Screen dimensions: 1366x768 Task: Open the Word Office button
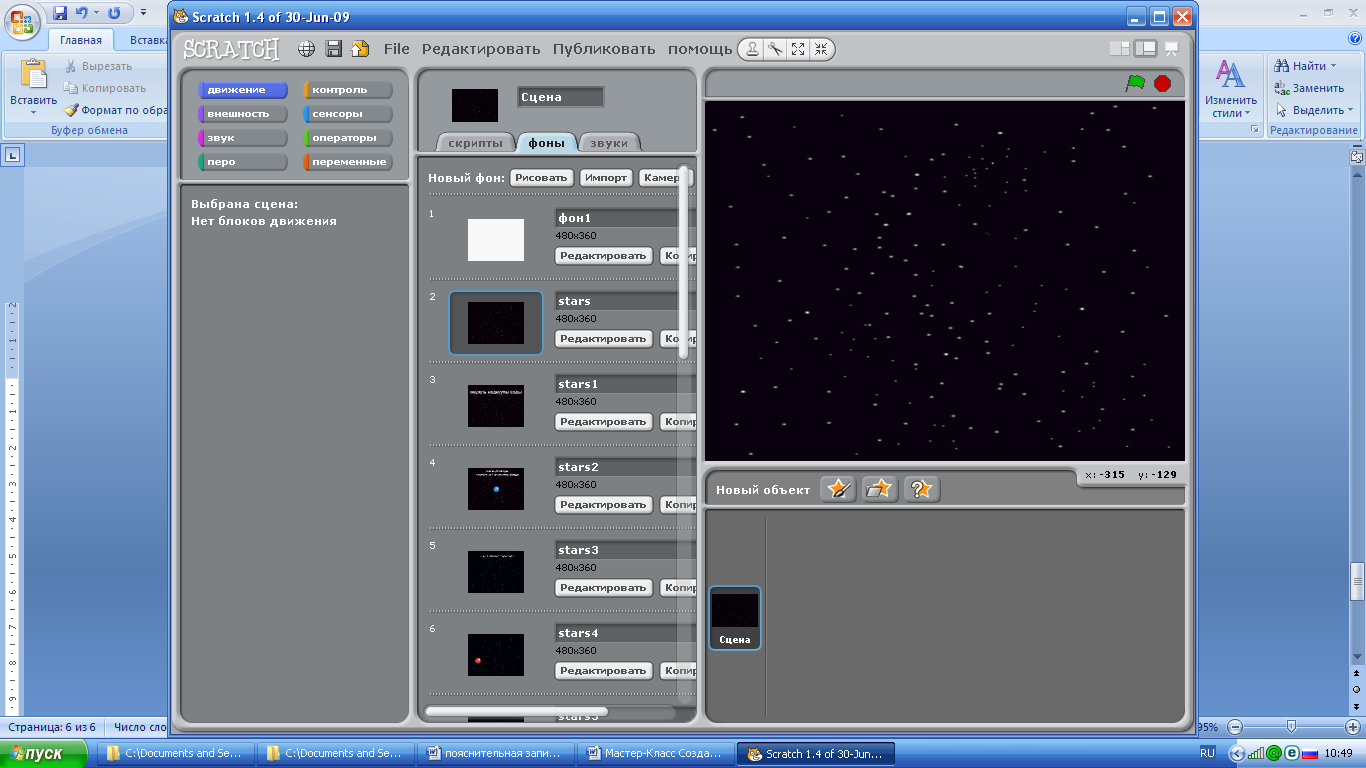22,22
